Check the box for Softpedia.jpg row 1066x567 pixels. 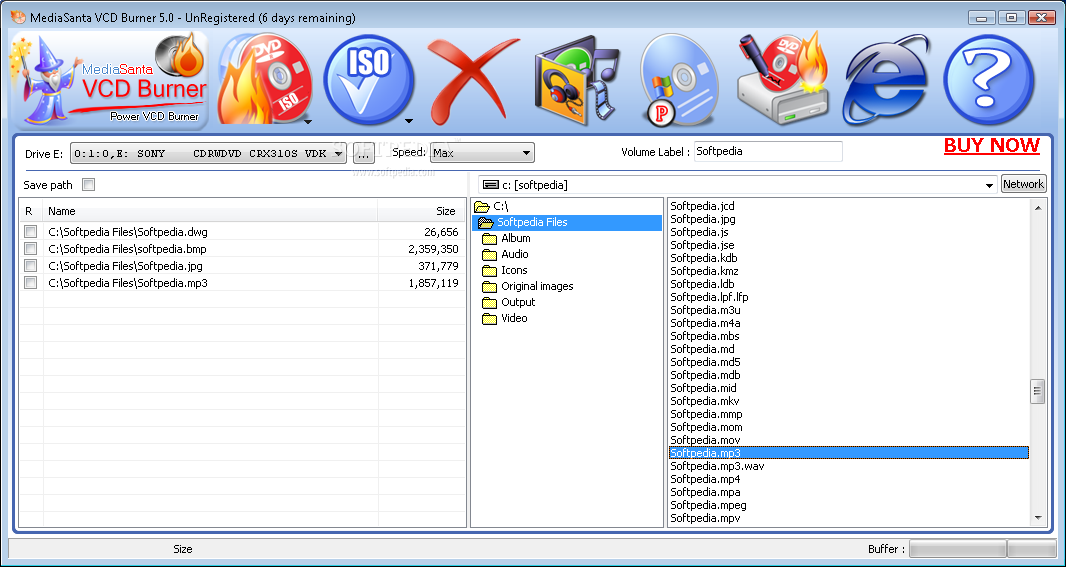tap(31, 266)
